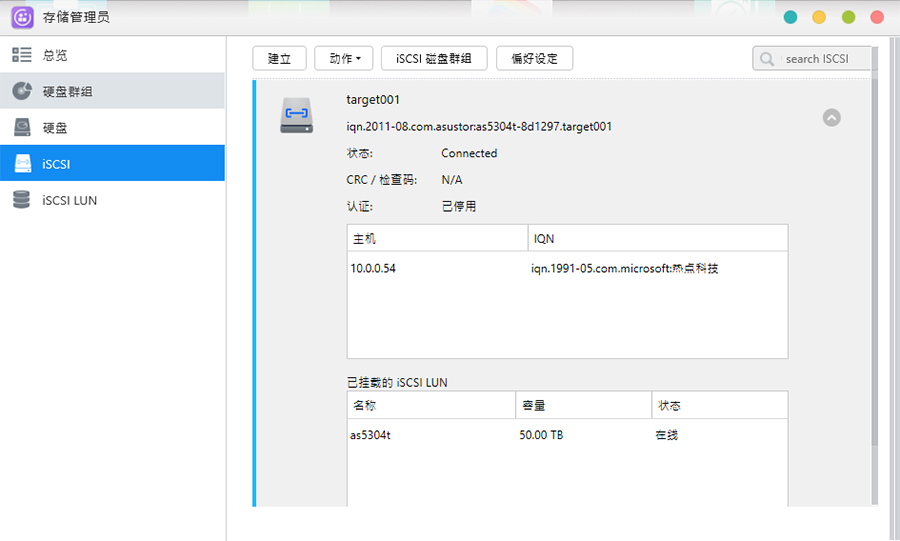
Task: Click the green window control dot
Action: pos(848,17)
